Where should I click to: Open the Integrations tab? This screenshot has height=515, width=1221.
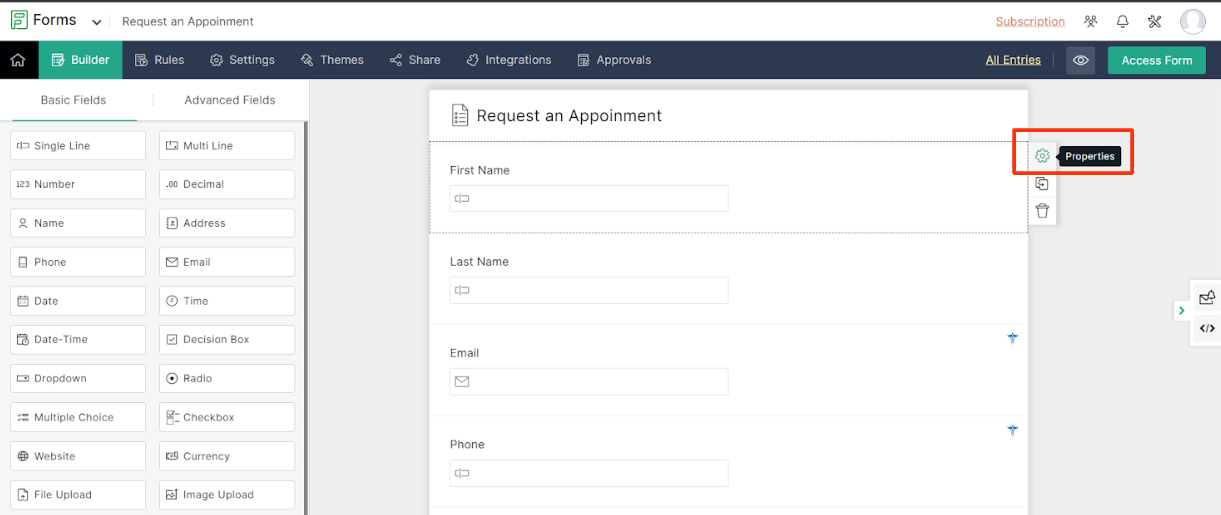pos(509,60)
